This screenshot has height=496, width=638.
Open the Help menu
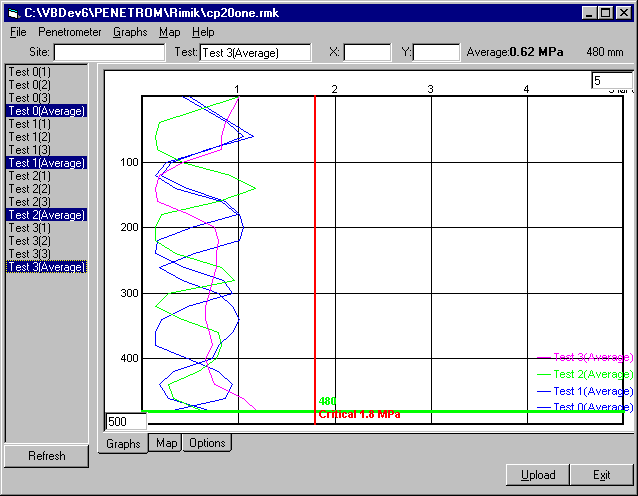coord(203,32)
